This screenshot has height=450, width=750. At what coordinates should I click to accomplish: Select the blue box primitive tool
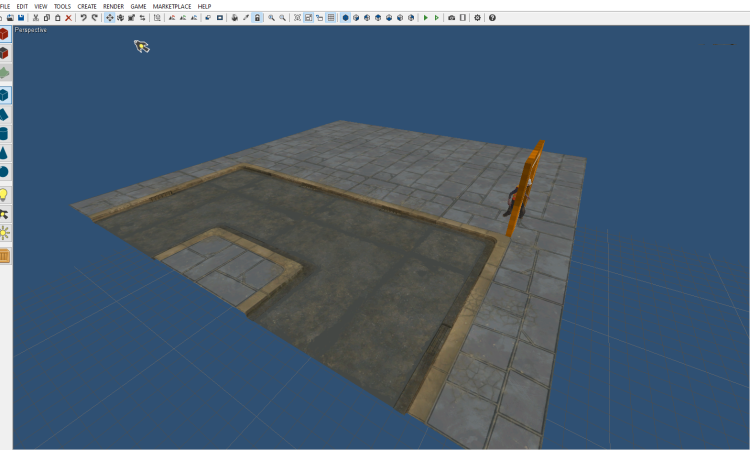[x=4, y=95]
